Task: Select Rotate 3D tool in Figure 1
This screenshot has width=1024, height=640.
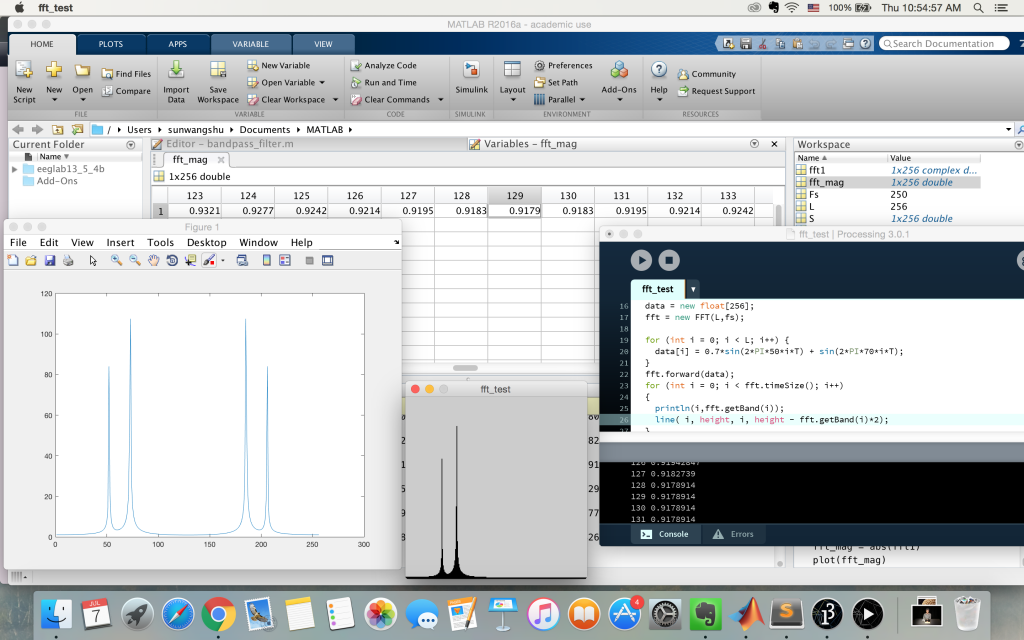Action: tap(172, 261)
